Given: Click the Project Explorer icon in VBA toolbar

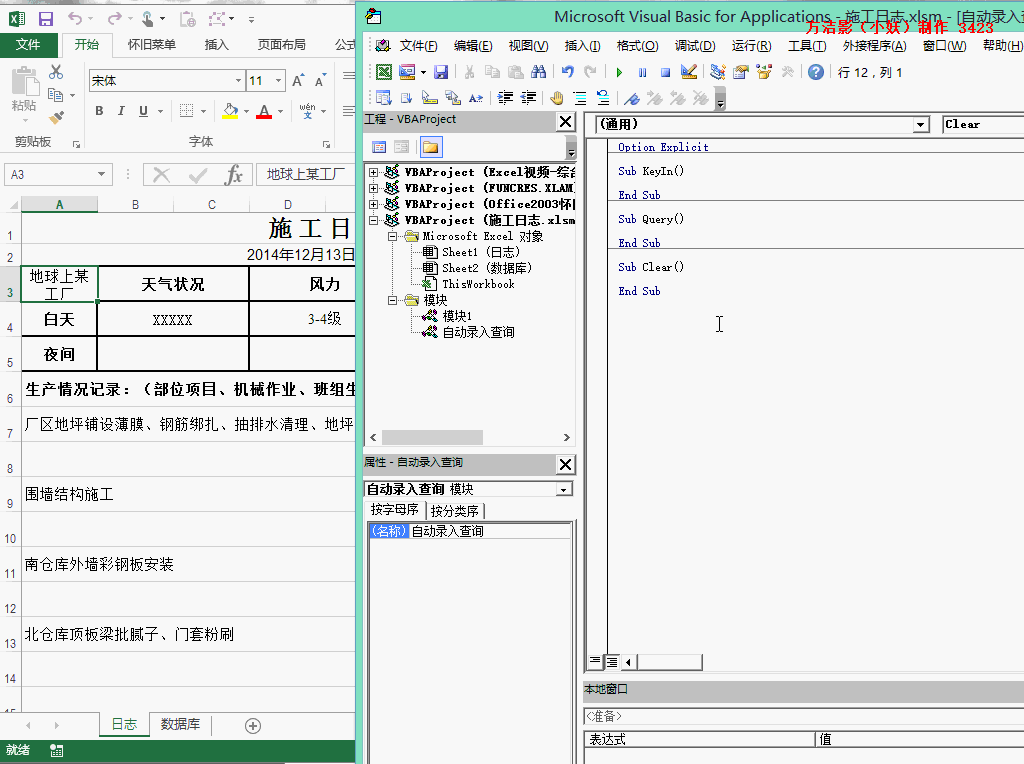Looking at the screenshot, I should coord(718,72).
